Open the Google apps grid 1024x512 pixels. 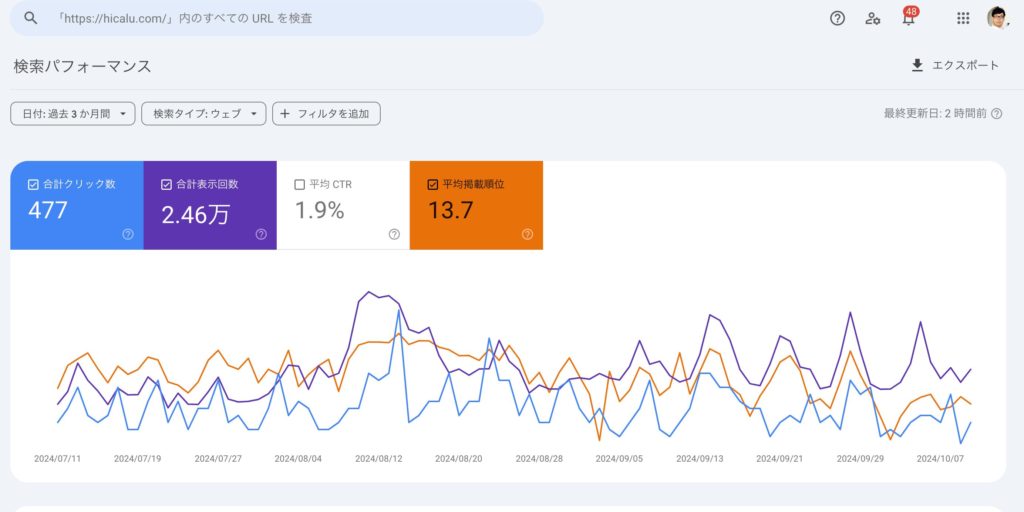963,18
